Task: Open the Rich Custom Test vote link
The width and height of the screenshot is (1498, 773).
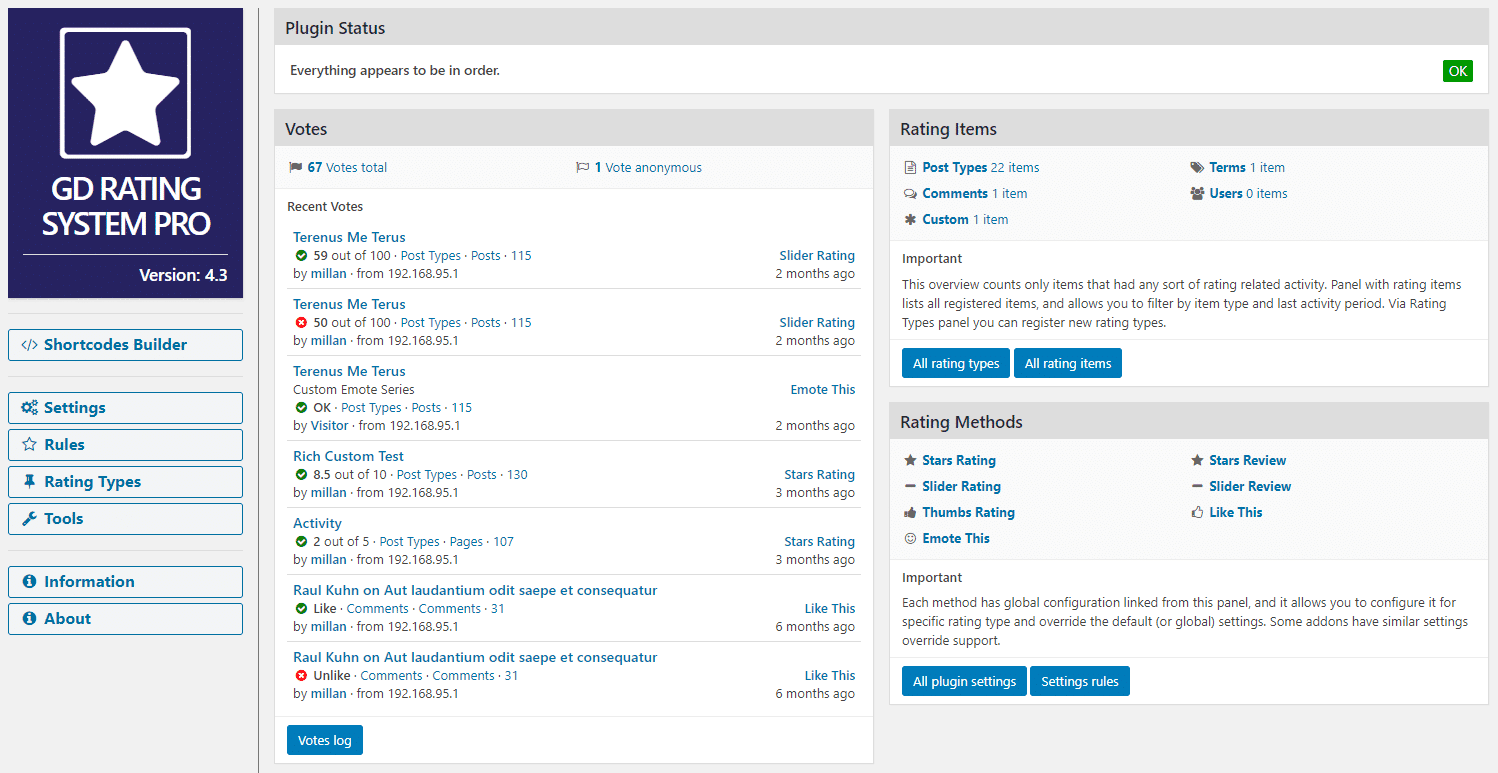Action: [348, 456]
